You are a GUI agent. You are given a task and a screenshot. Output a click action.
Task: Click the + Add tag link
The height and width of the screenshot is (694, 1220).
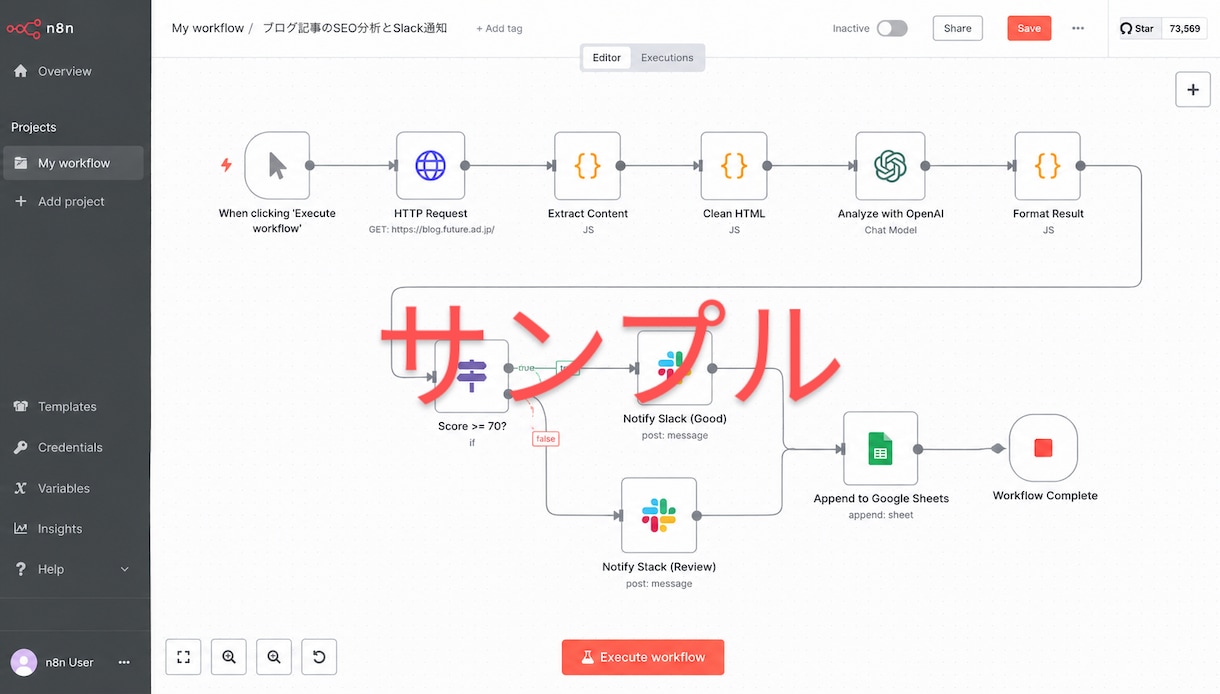[x=499, y=28]
